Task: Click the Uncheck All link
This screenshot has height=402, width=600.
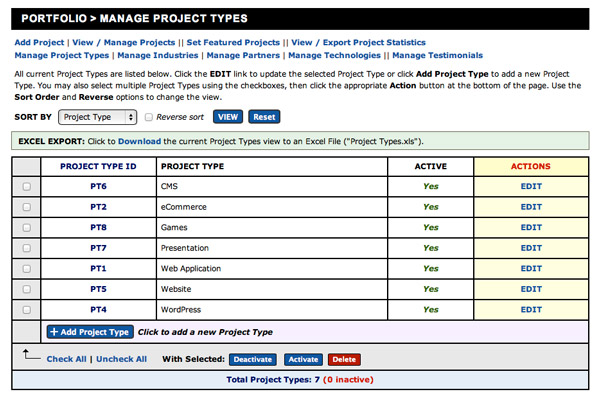Action: point(121,359)
